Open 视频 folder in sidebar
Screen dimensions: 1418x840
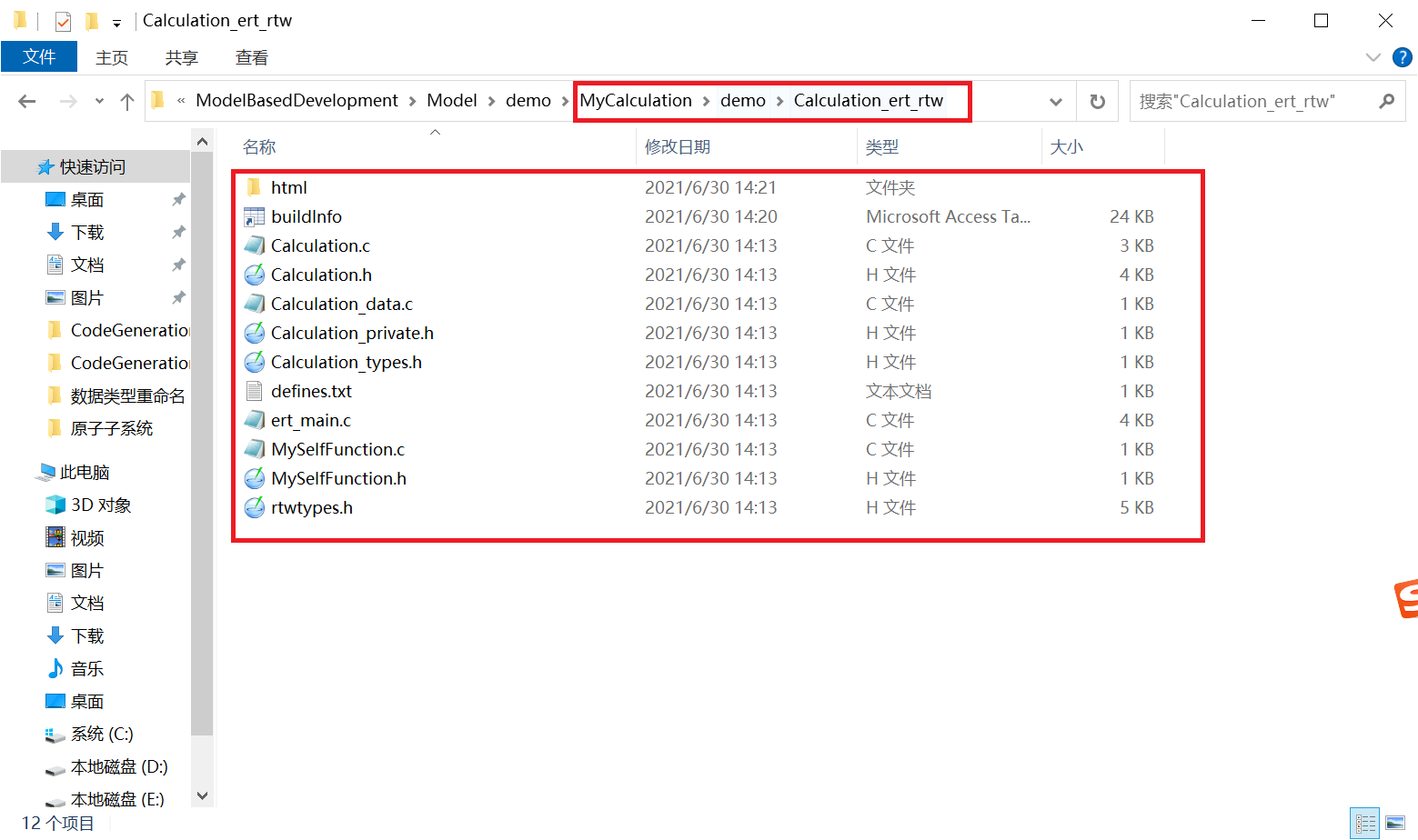pos(75,537)
